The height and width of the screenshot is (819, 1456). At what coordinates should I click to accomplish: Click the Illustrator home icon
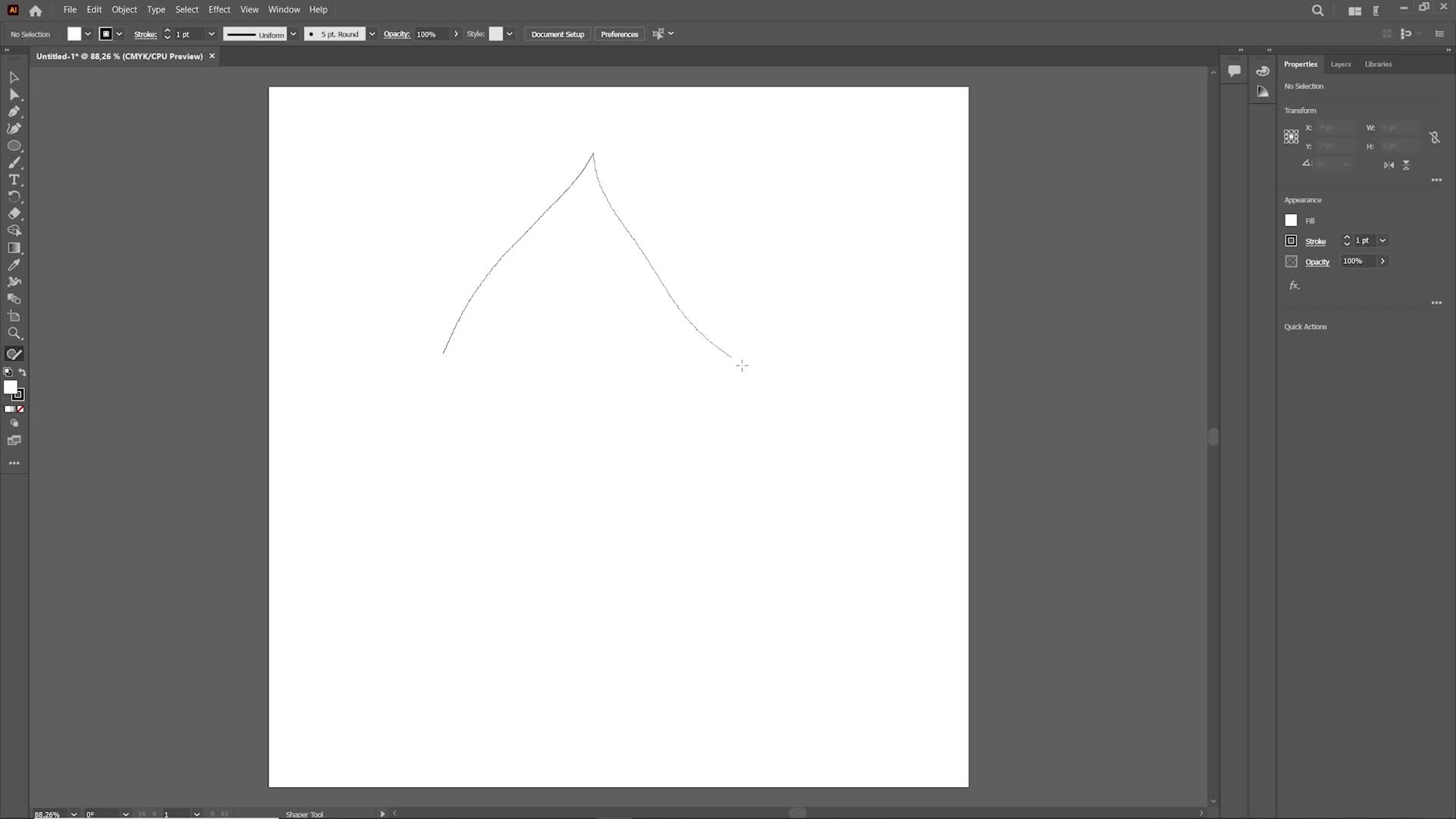click(35, 11)
